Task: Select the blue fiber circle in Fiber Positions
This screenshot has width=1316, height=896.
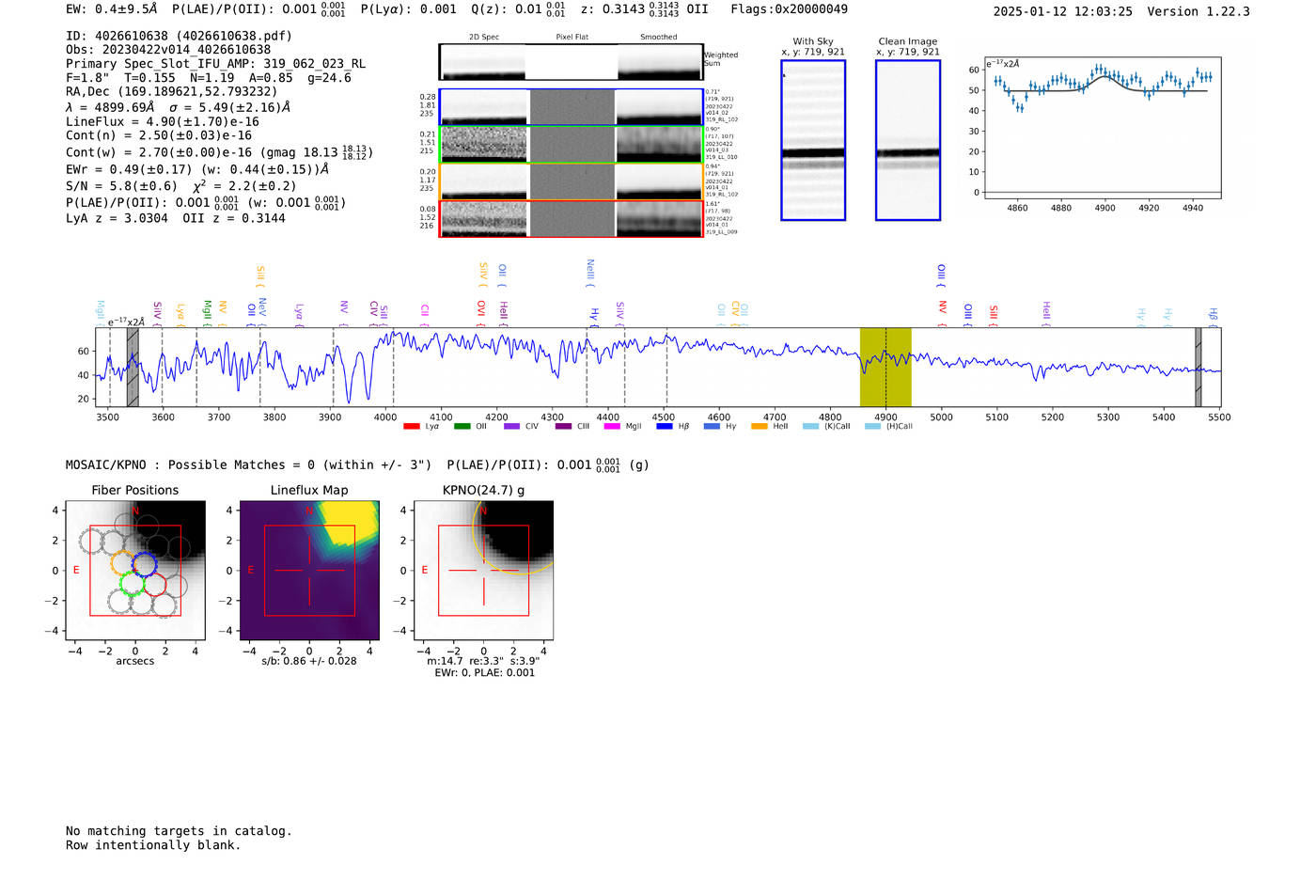Action: [144, 564]
